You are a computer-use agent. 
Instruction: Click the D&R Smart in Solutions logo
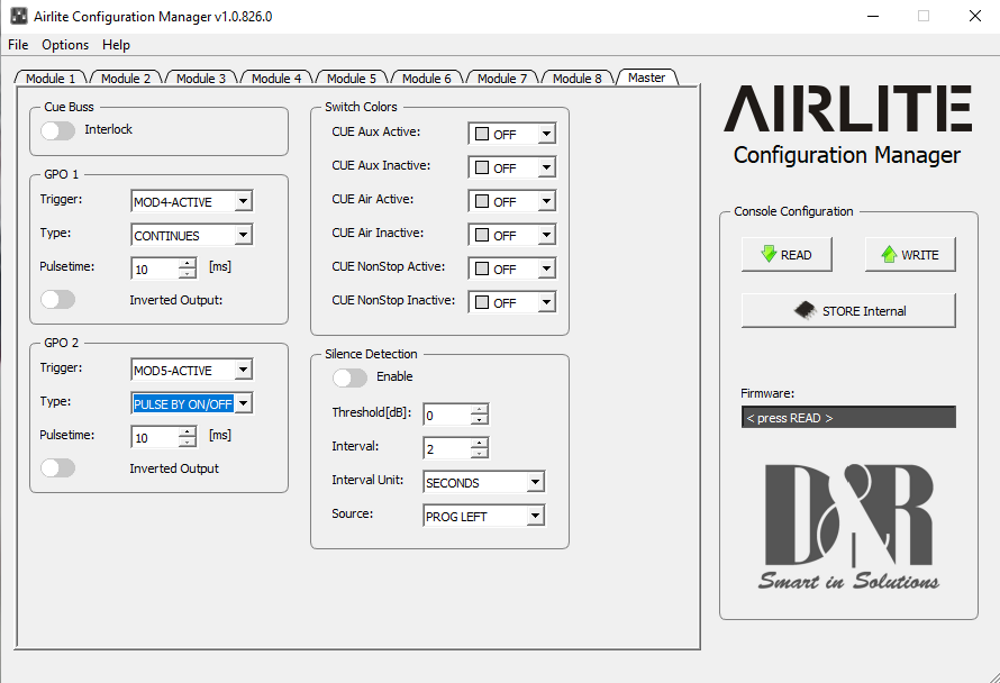coord(848,527)
